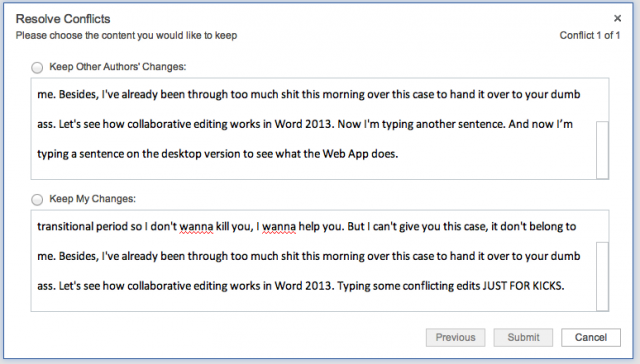Go to the Previous conflict

click(456, 337)
